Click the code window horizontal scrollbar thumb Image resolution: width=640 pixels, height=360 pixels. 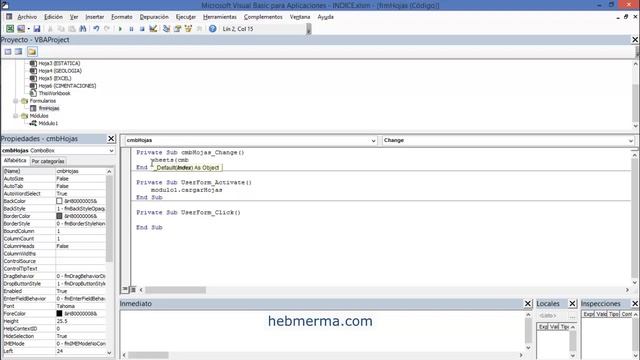click(176, 290)
